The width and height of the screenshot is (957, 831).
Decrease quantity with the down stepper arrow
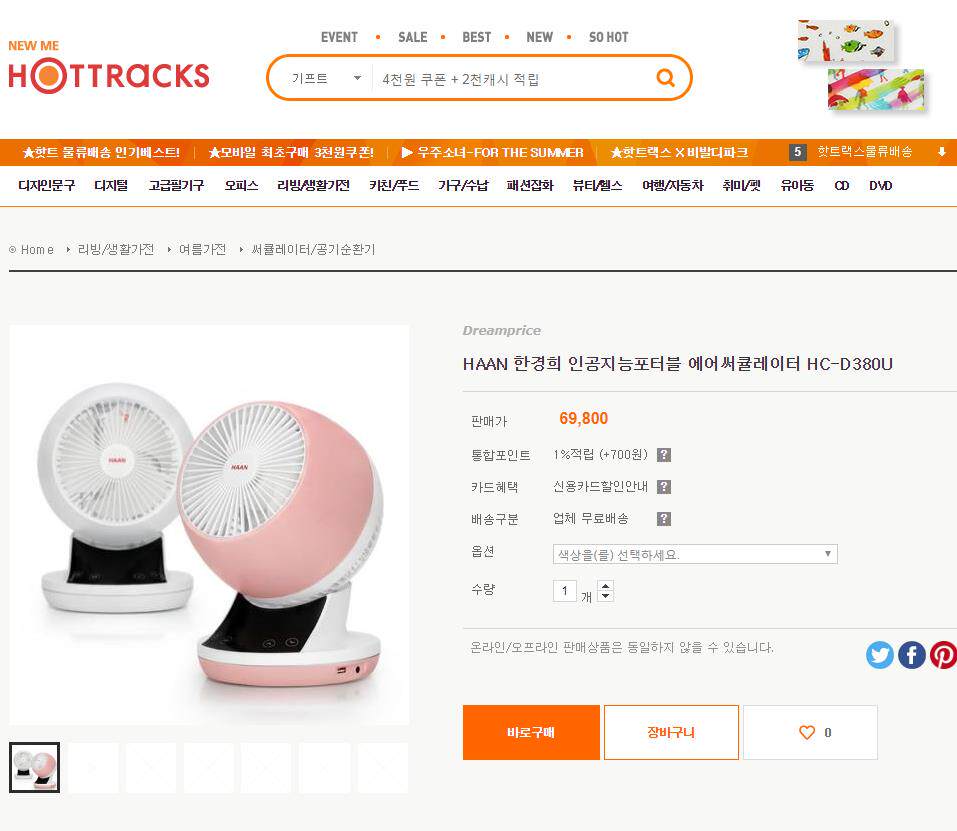[x=605, y=595]
